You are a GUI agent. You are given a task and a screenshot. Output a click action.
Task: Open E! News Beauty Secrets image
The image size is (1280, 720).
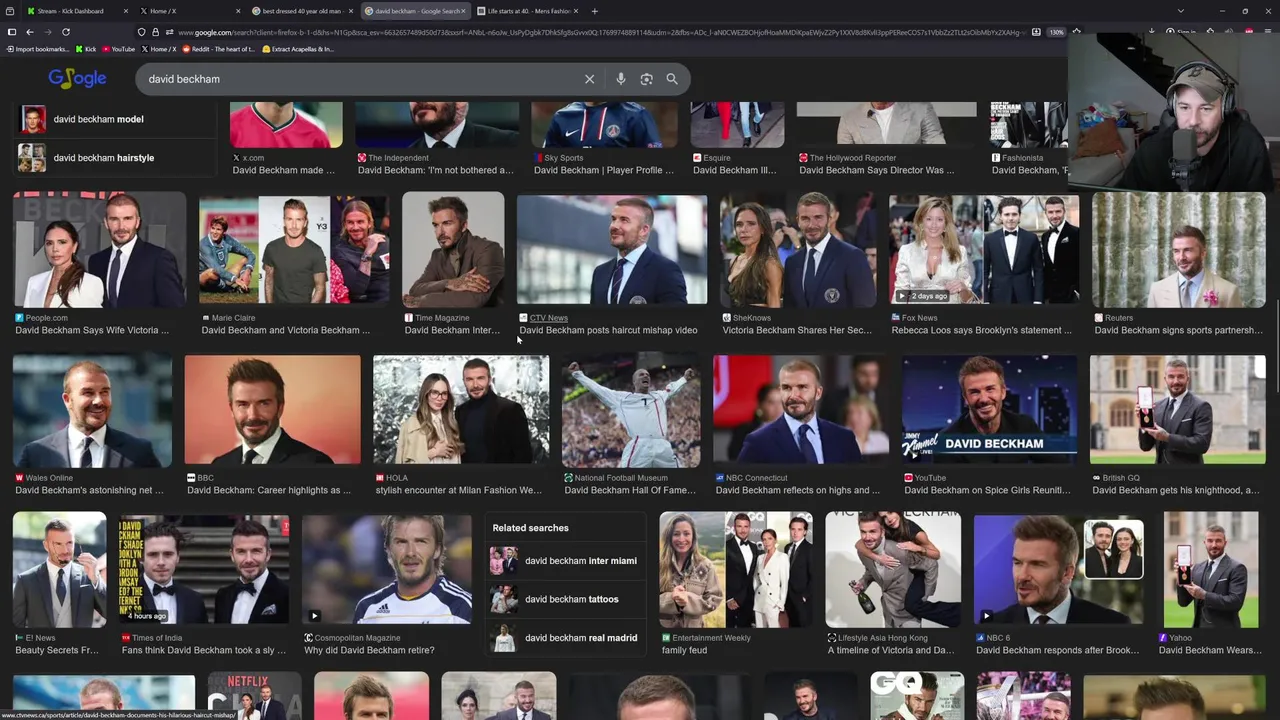click(x=60, y=570)
